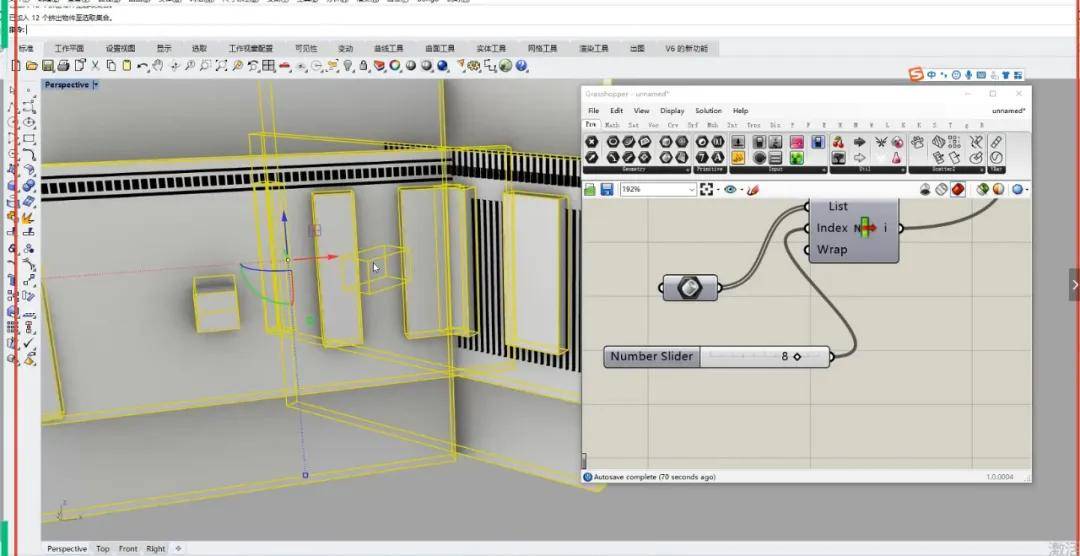Switch to the Front viewport tab
This screenshot has height=556, width=1080.
128,548
